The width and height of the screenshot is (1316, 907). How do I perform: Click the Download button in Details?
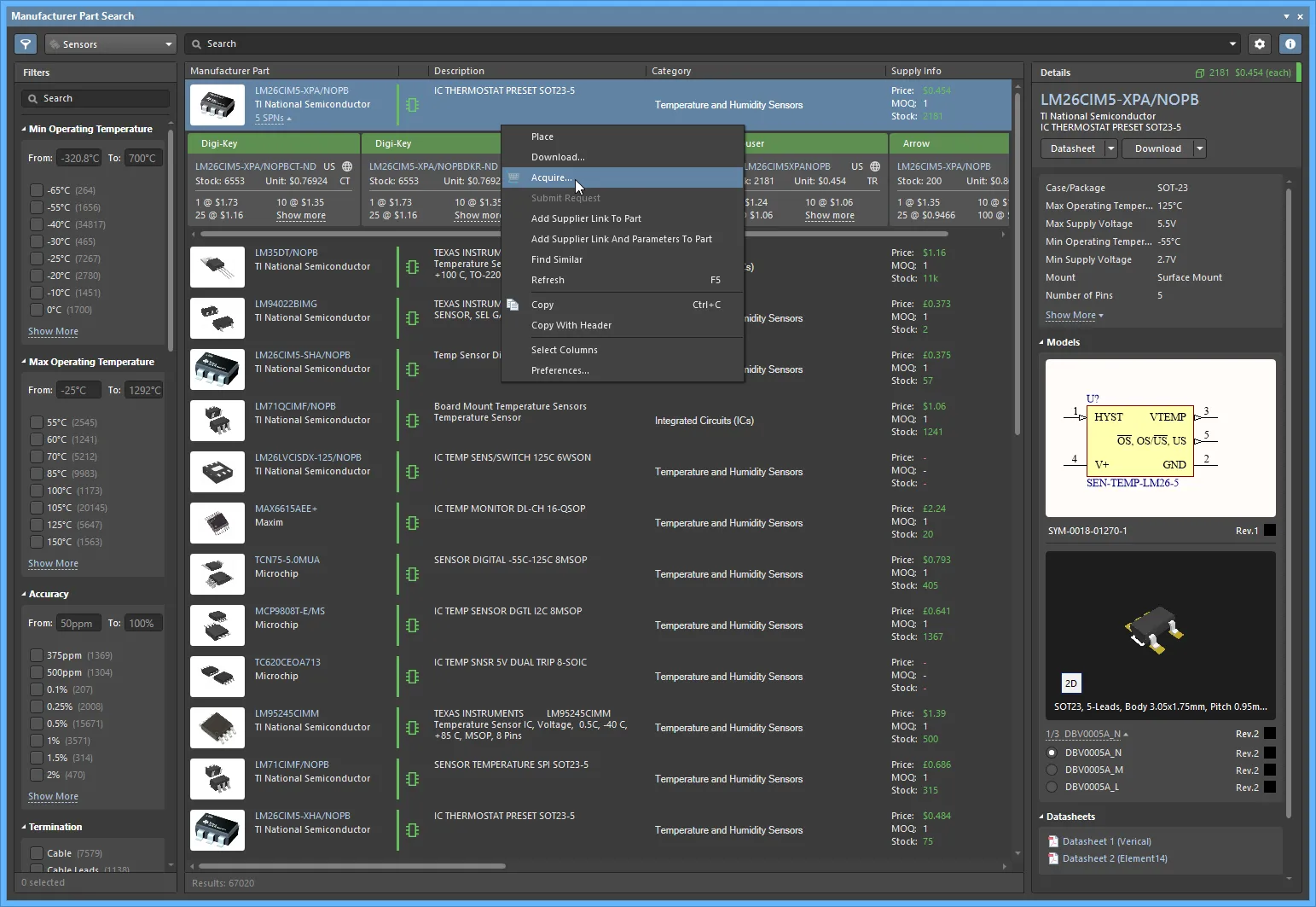pyautogui.click(x=1158, y=148)
